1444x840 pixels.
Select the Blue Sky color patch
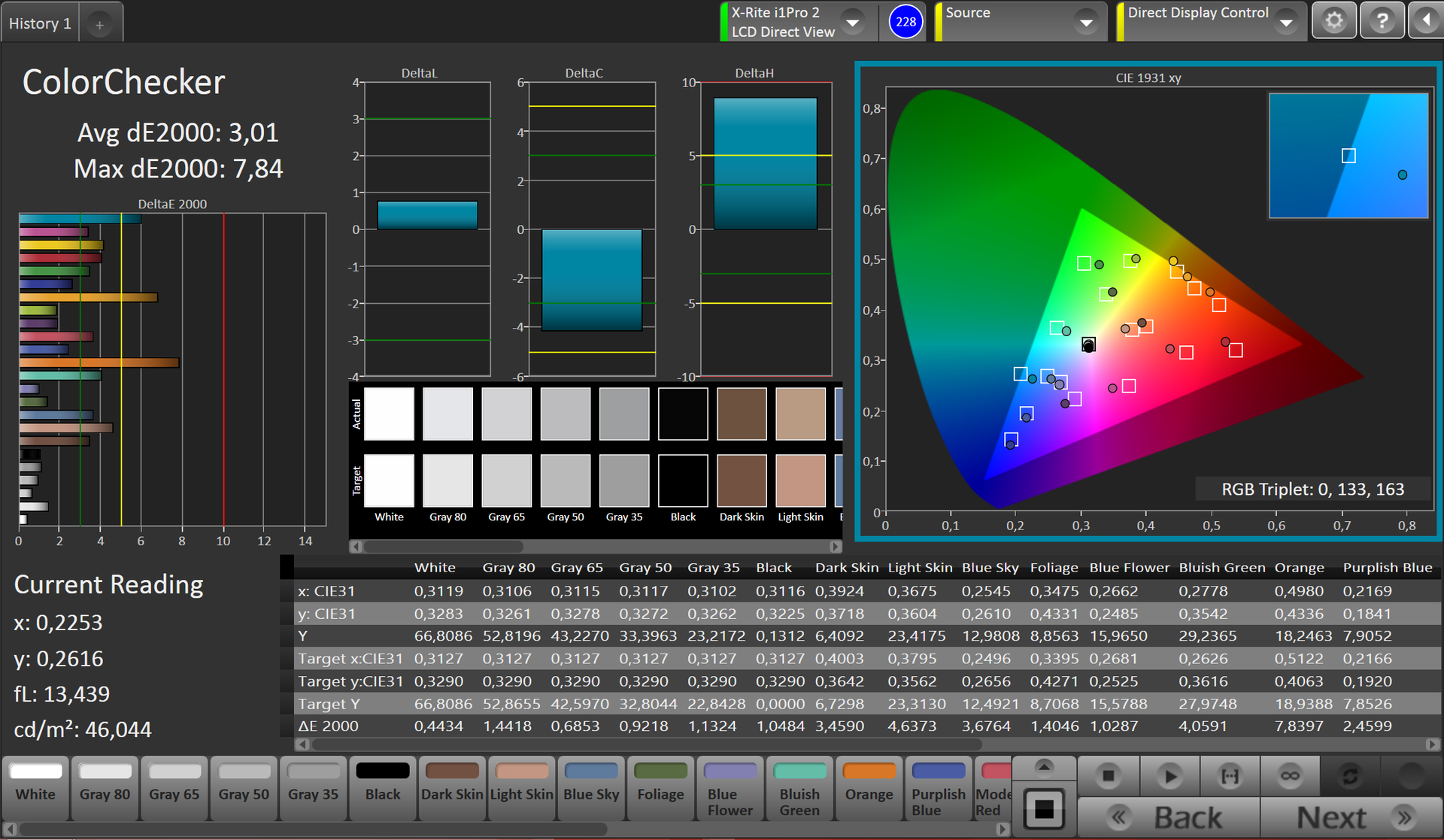tap(591, 786)
